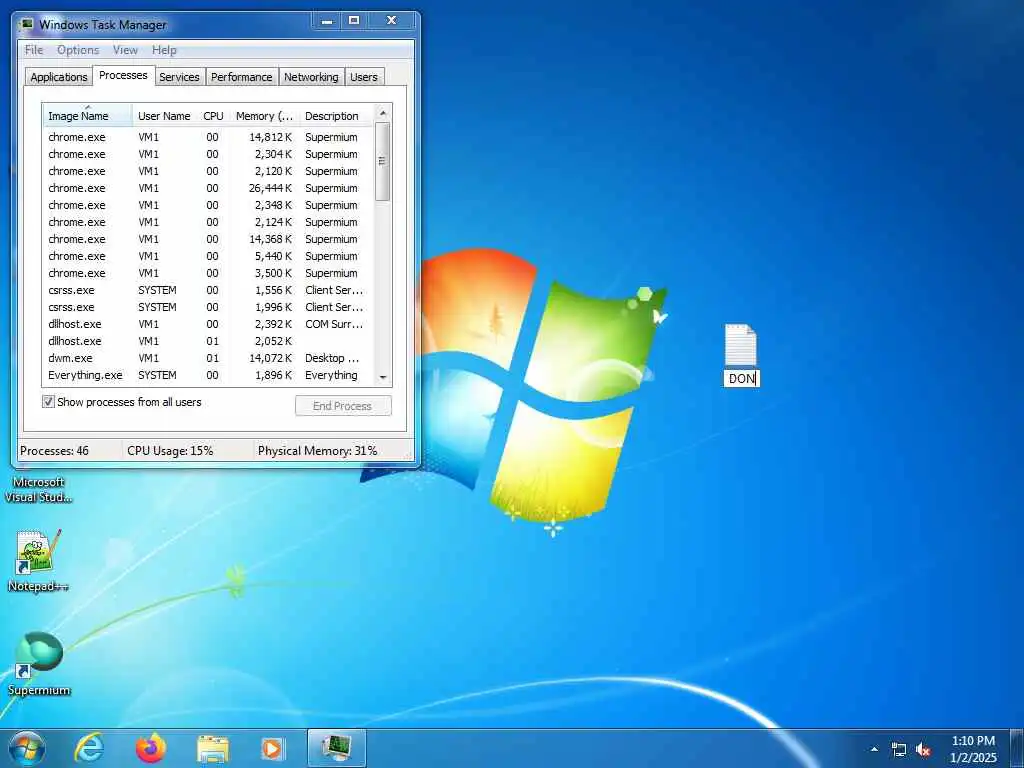Open the File menu
The image size is (1024, 768).
pyautogui.click(x=34, y=50)
